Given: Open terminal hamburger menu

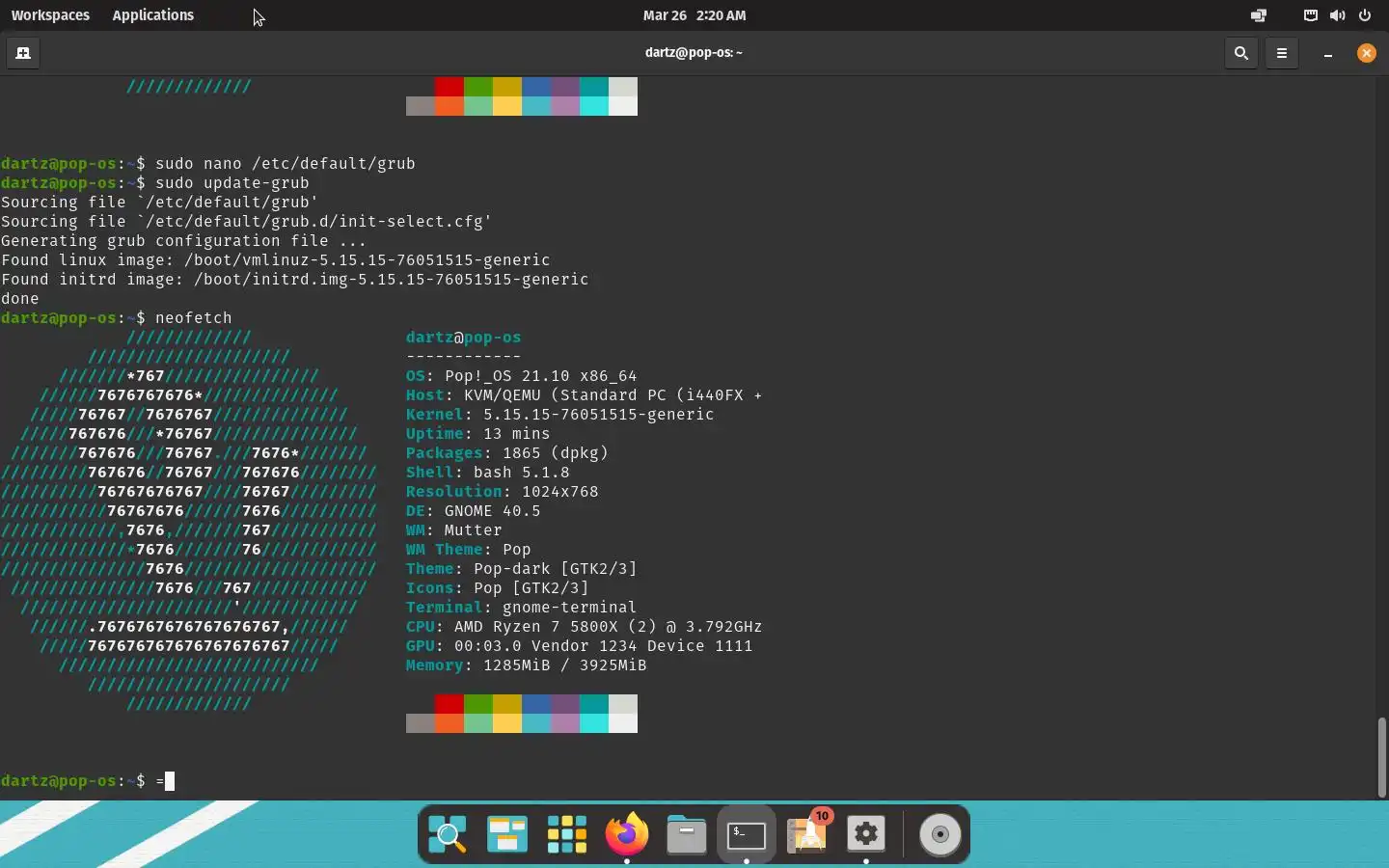Looking at the screenshot, I should (x=1282, y=53).
